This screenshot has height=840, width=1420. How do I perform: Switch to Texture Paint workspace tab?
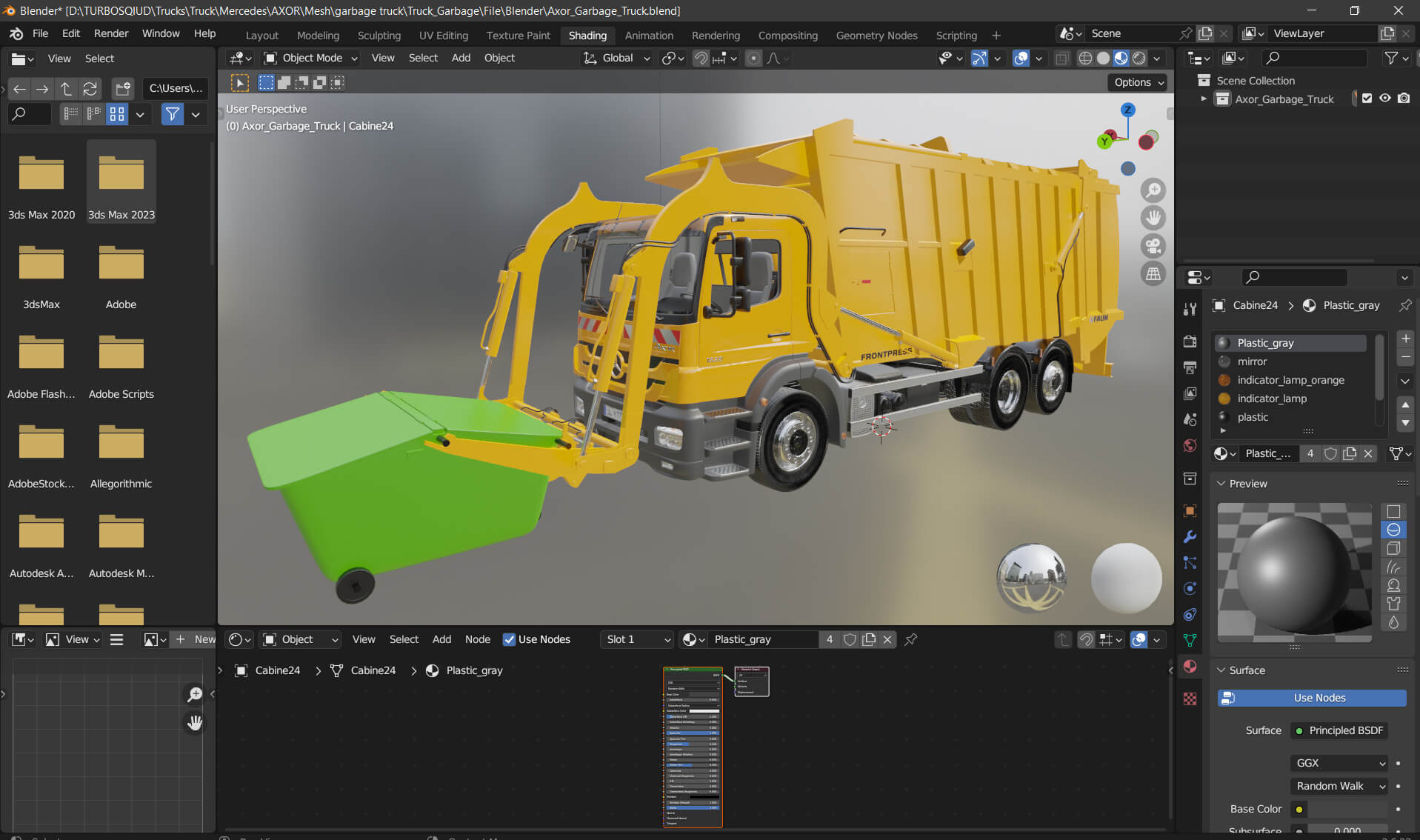(519, 36)
